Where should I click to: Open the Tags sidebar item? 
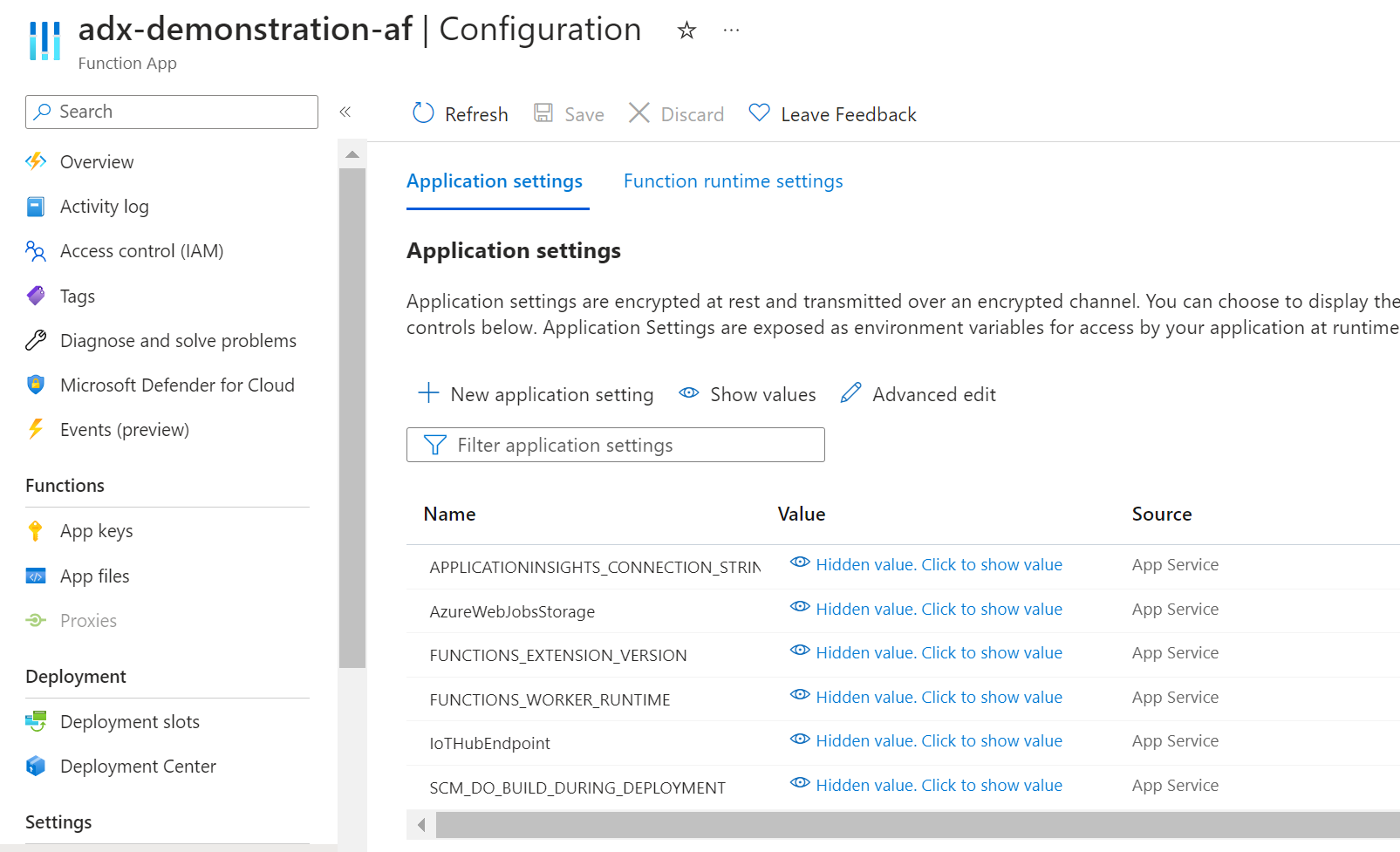(77, 296)
